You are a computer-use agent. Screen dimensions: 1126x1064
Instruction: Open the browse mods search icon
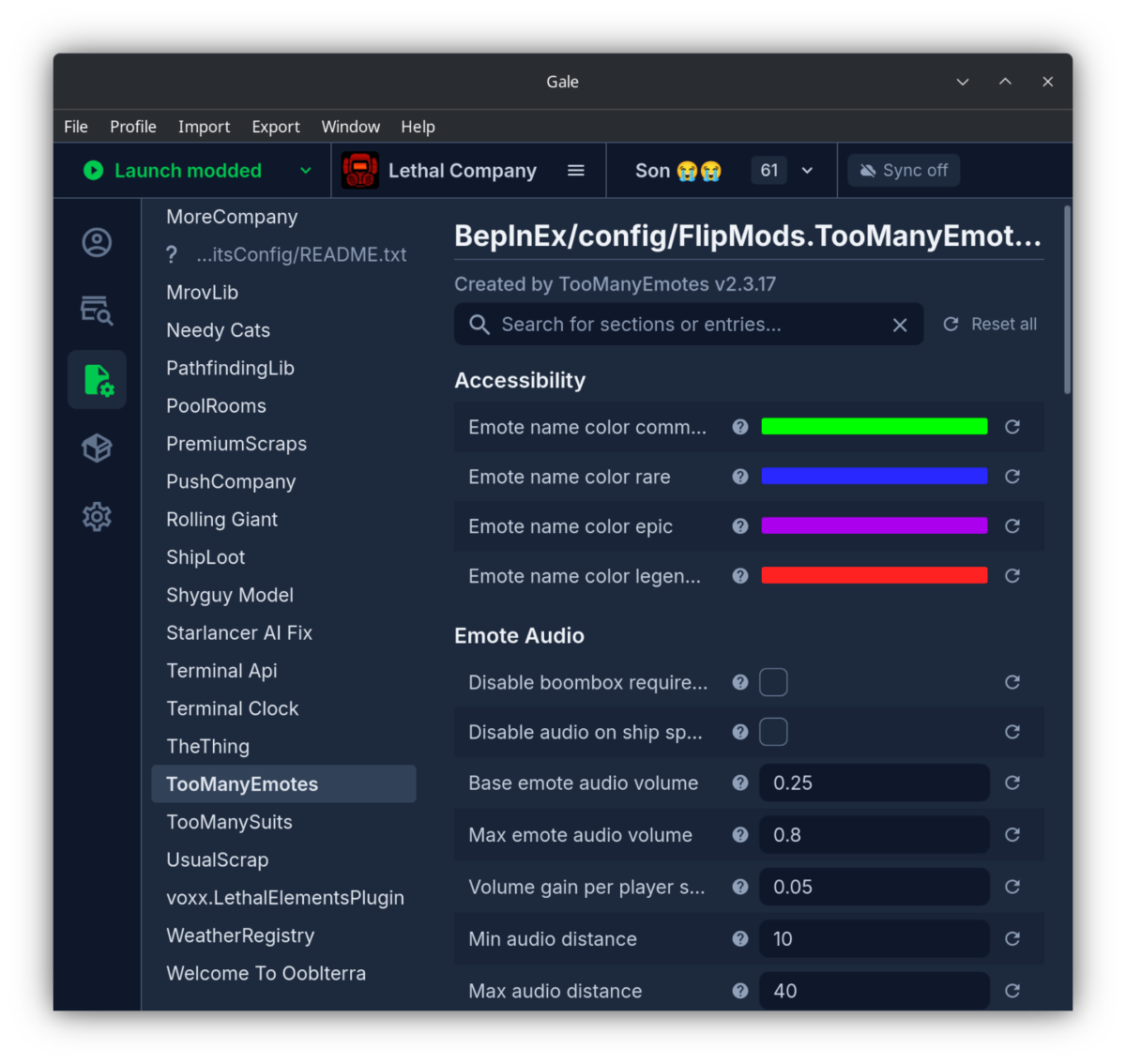tap(97, 311)
